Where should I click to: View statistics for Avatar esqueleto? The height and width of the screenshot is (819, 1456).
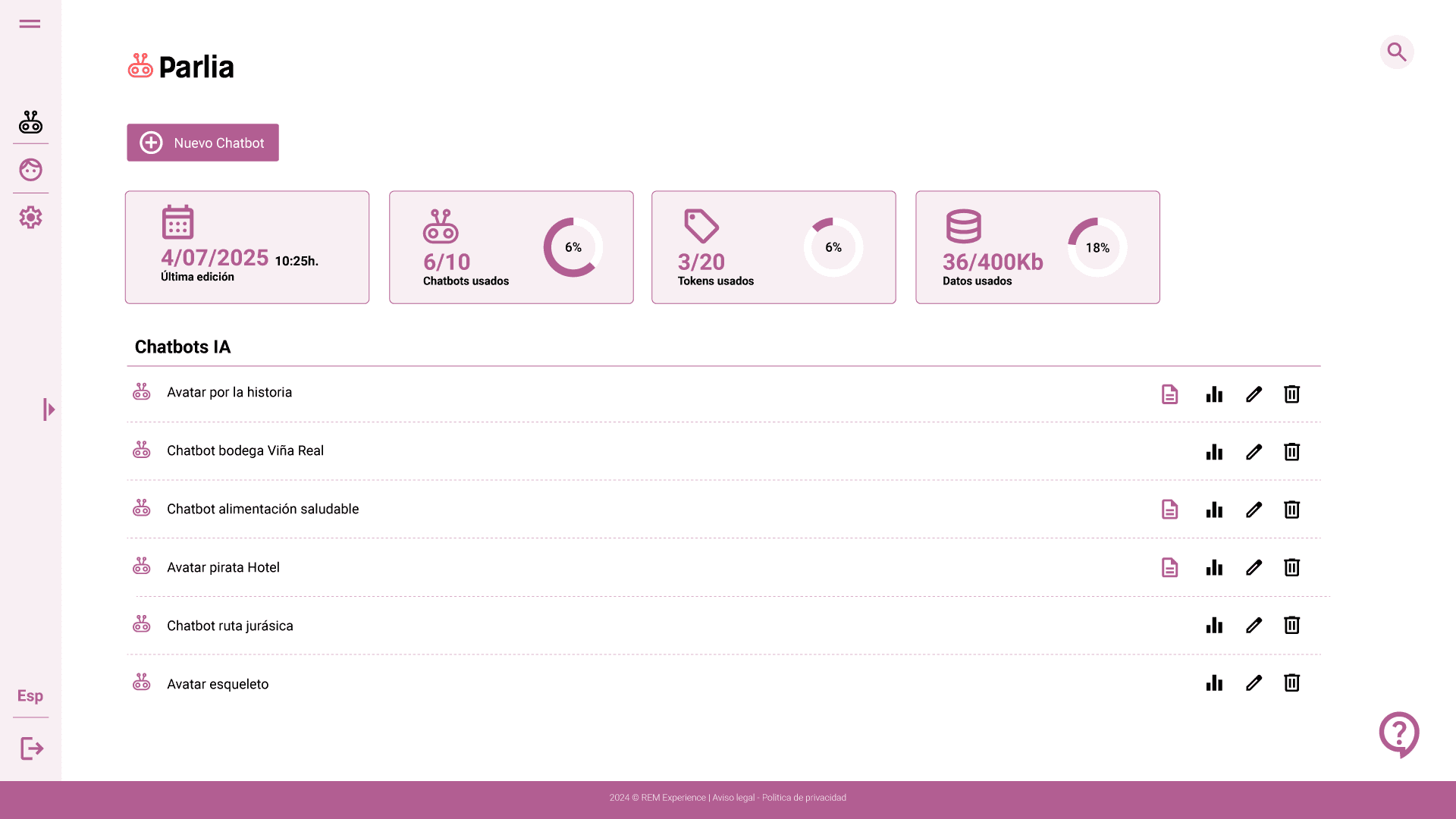[x=1214, y=682]
